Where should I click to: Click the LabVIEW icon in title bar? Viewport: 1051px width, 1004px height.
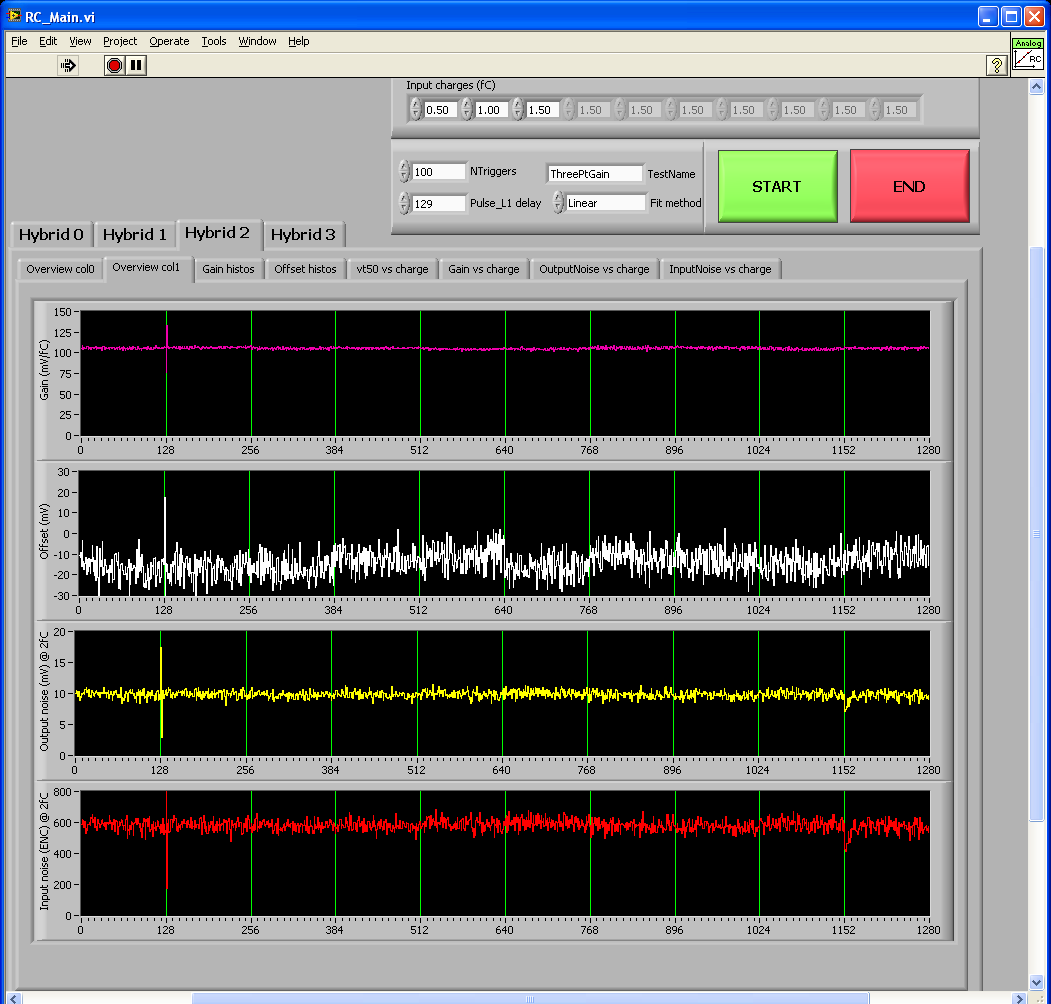pos(14,17)
